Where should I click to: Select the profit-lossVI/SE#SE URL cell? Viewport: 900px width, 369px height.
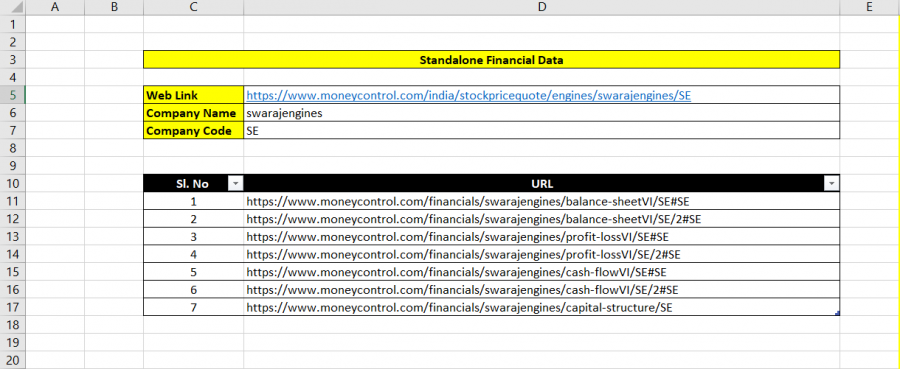pos(541,236)
